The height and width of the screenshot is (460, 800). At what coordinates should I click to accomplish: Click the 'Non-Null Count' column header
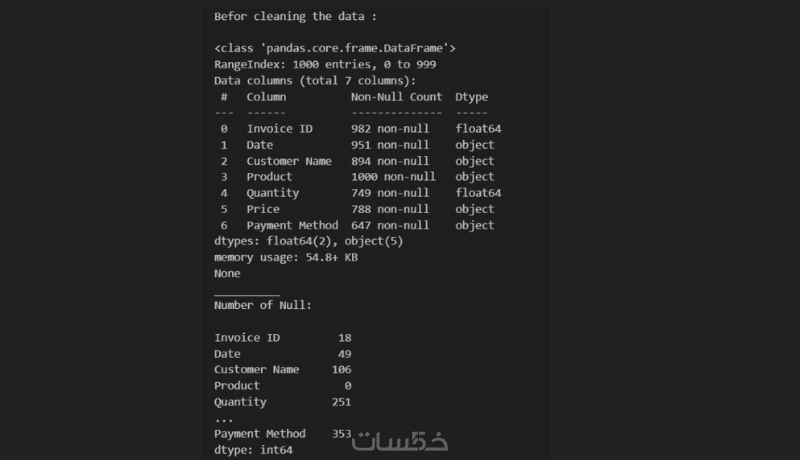coord(396,97)
